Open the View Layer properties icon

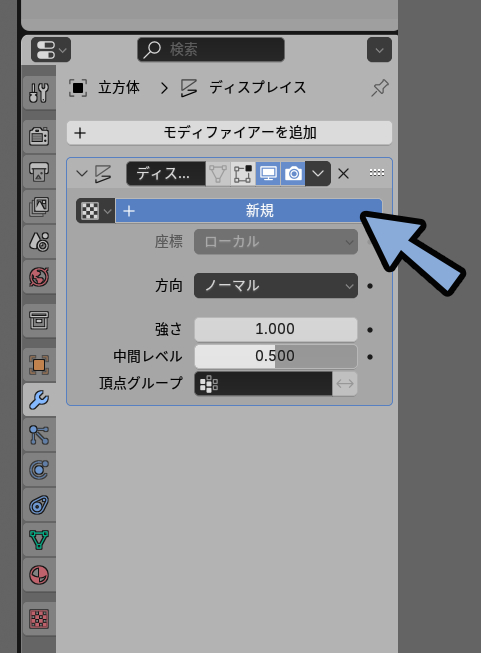(39, 206)
